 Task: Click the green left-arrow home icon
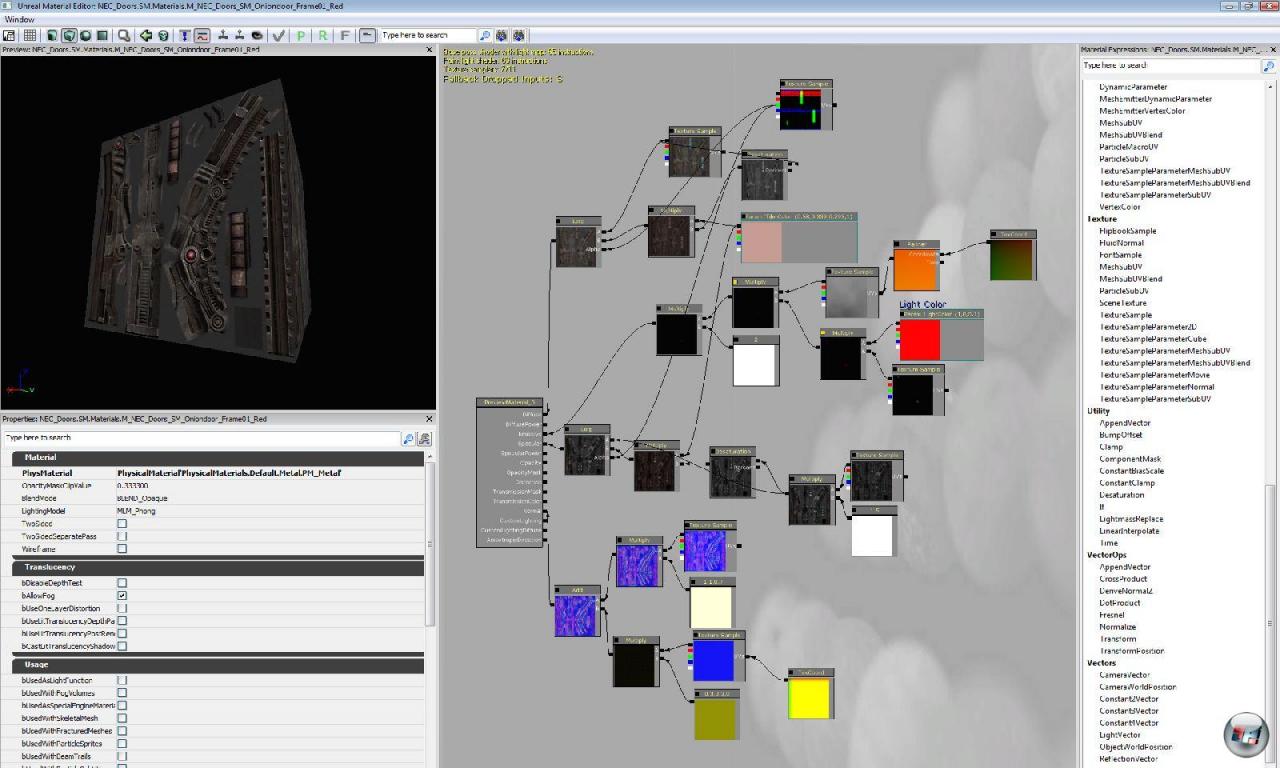coord(146,35)
